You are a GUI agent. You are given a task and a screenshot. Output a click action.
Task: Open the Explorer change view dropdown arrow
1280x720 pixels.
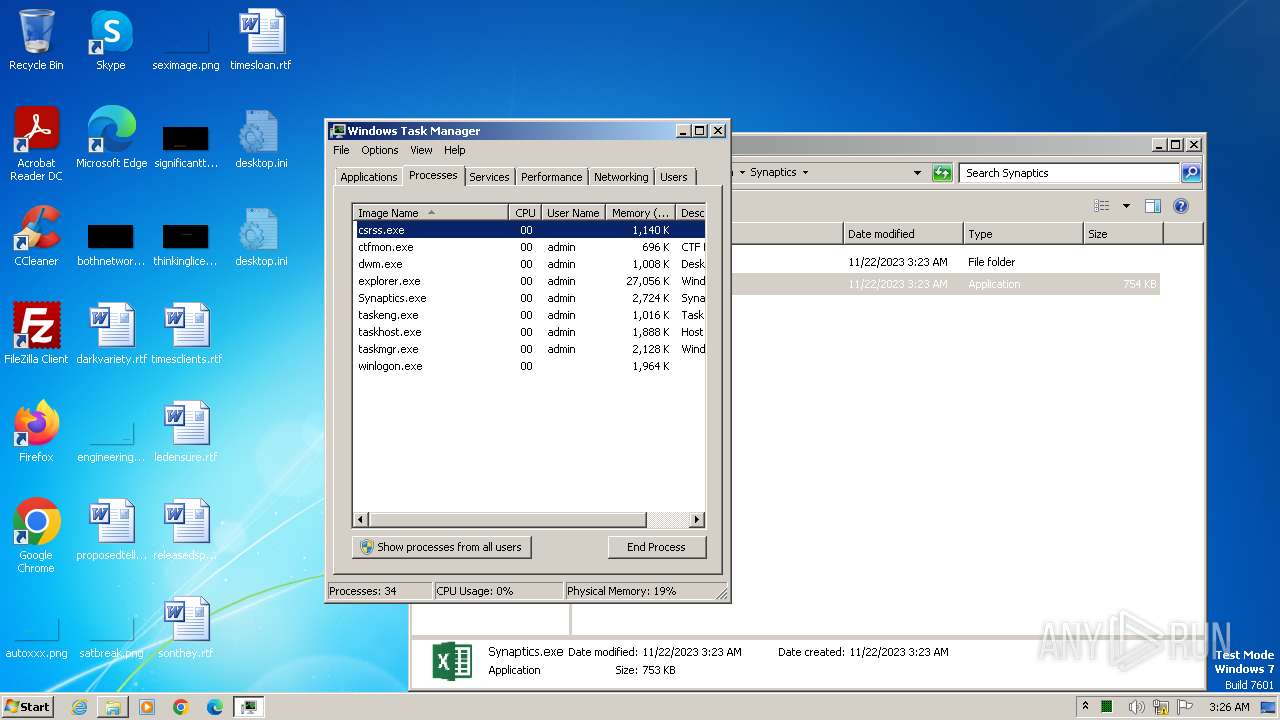(1126, 206)
